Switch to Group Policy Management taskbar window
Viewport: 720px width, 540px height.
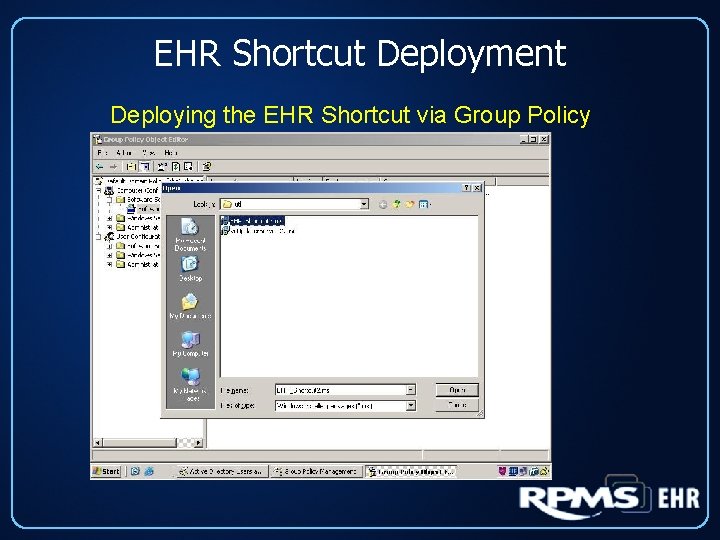coord(316,471)
